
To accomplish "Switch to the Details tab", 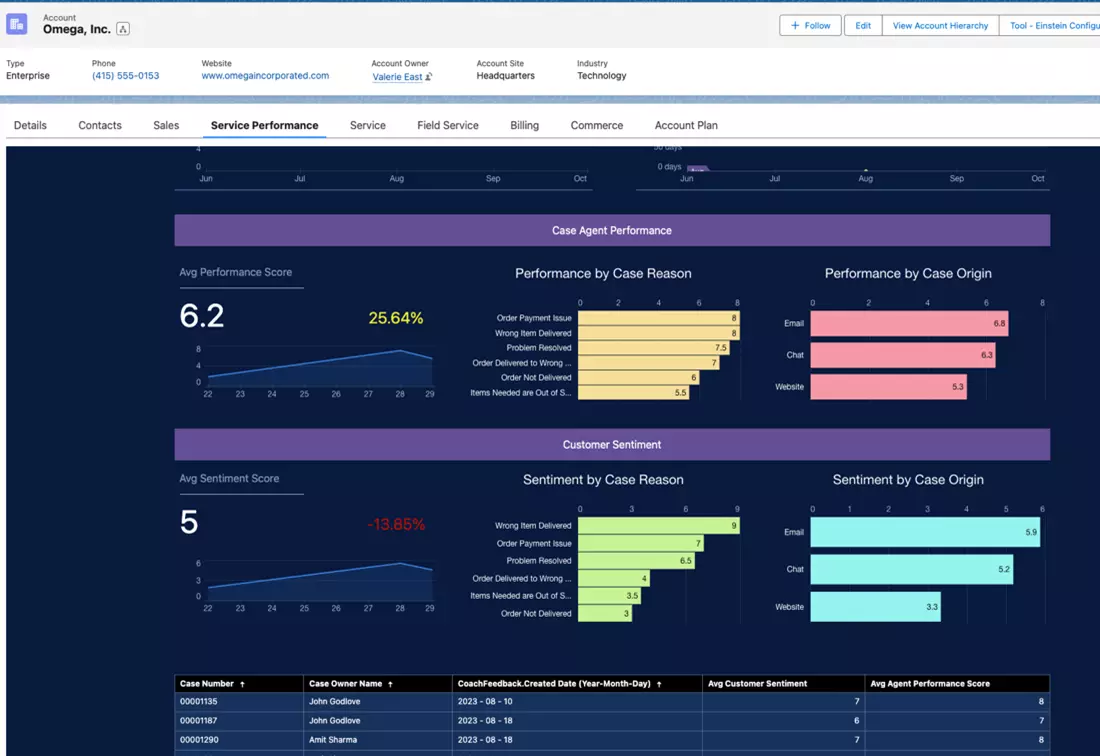I will pos(30,125).
